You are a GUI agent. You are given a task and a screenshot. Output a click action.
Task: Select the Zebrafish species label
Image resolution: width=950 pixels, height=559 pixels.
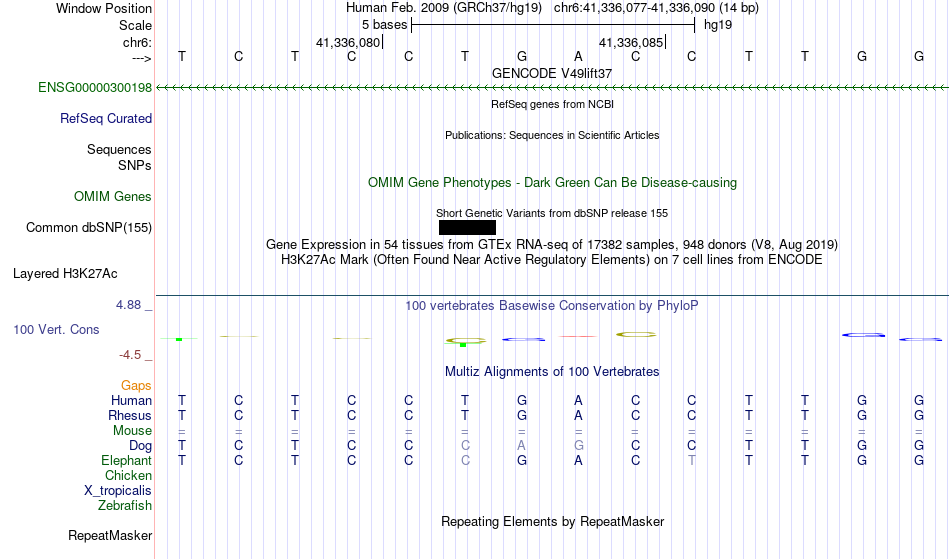[x=125, y=506]
